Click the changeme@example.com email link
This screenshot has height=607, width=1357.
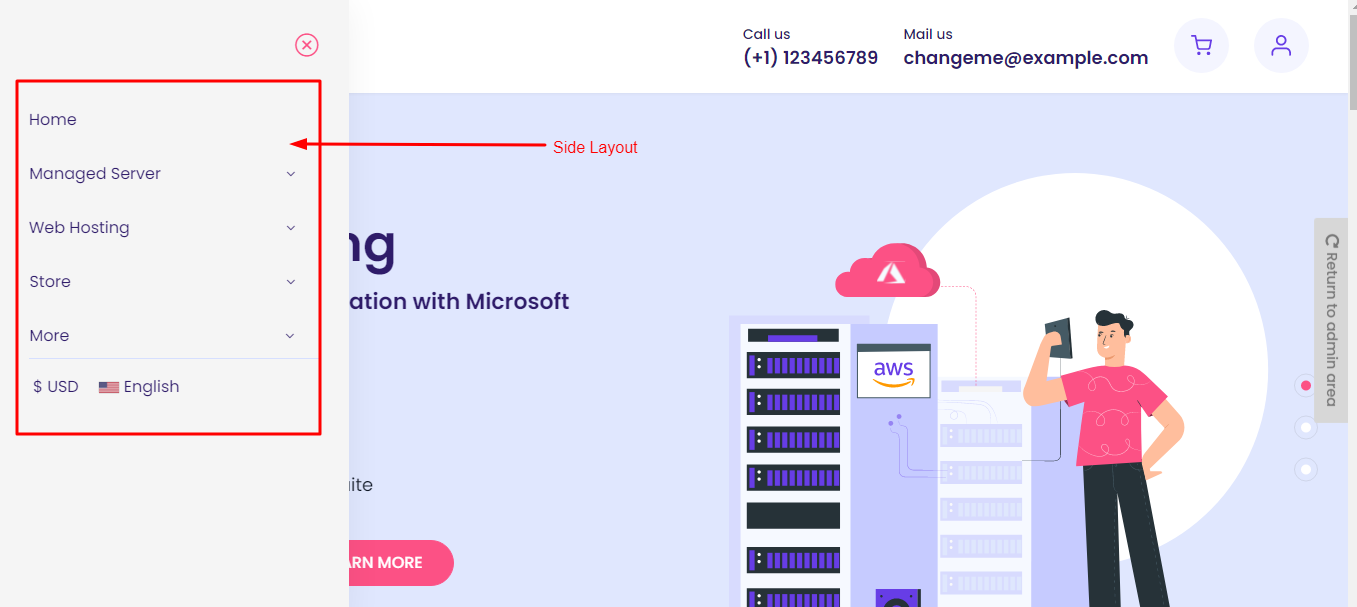coord(1025,58)
